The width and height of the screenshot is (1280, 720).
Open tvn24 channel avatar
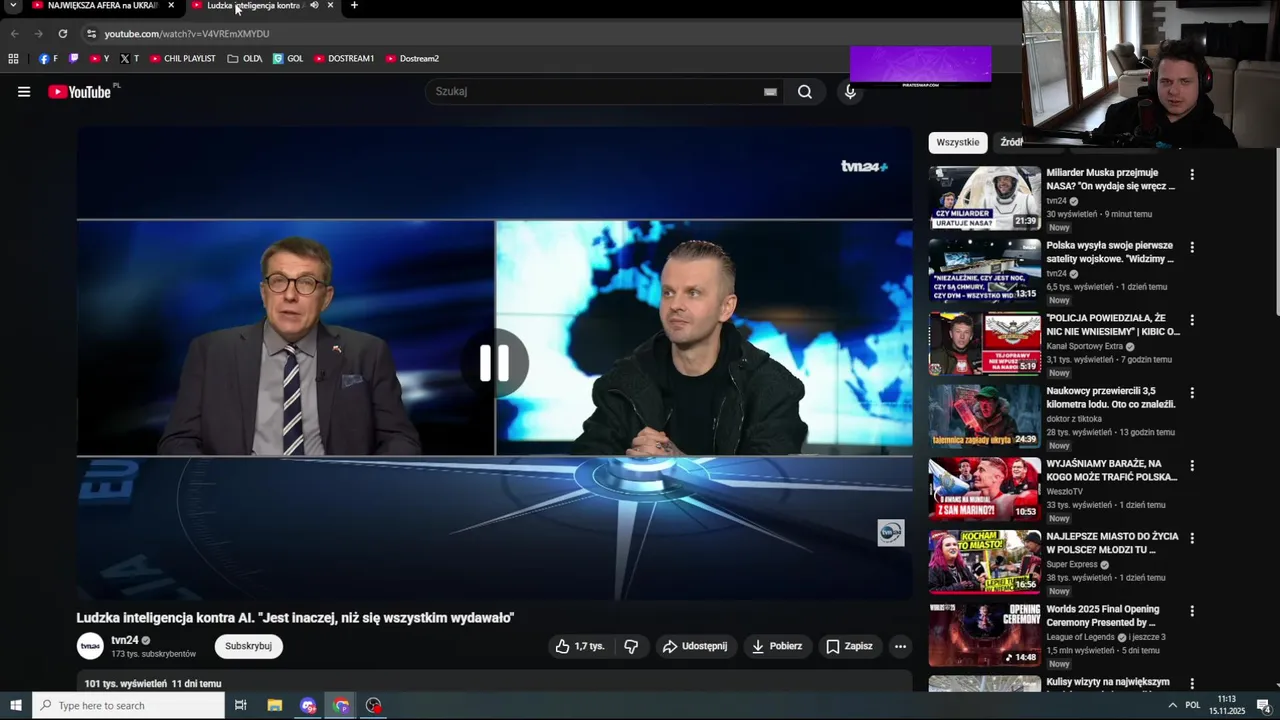[x=90, y=646]
